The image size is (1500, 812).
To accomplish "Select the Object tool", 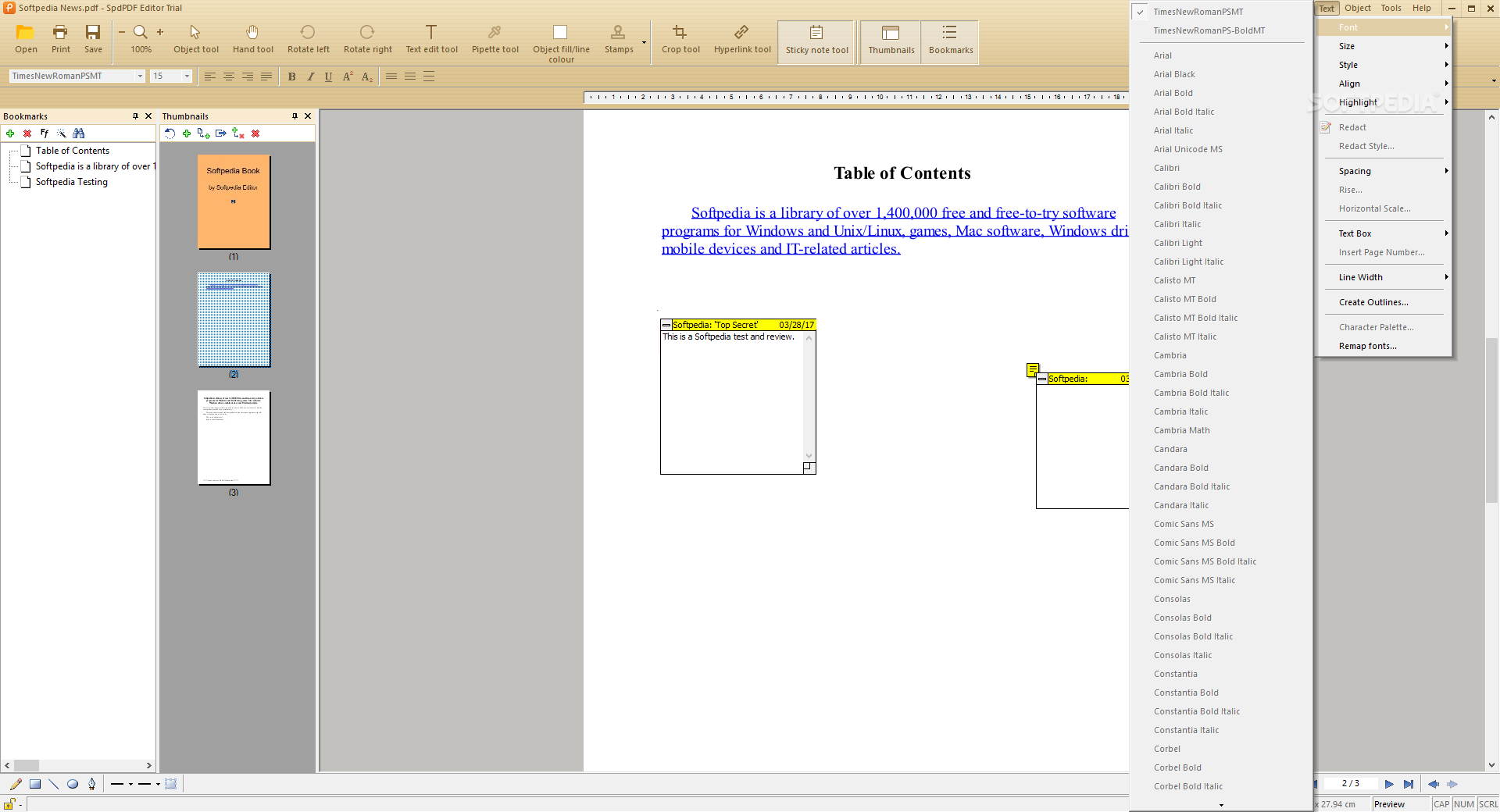I will click(195, 39).
